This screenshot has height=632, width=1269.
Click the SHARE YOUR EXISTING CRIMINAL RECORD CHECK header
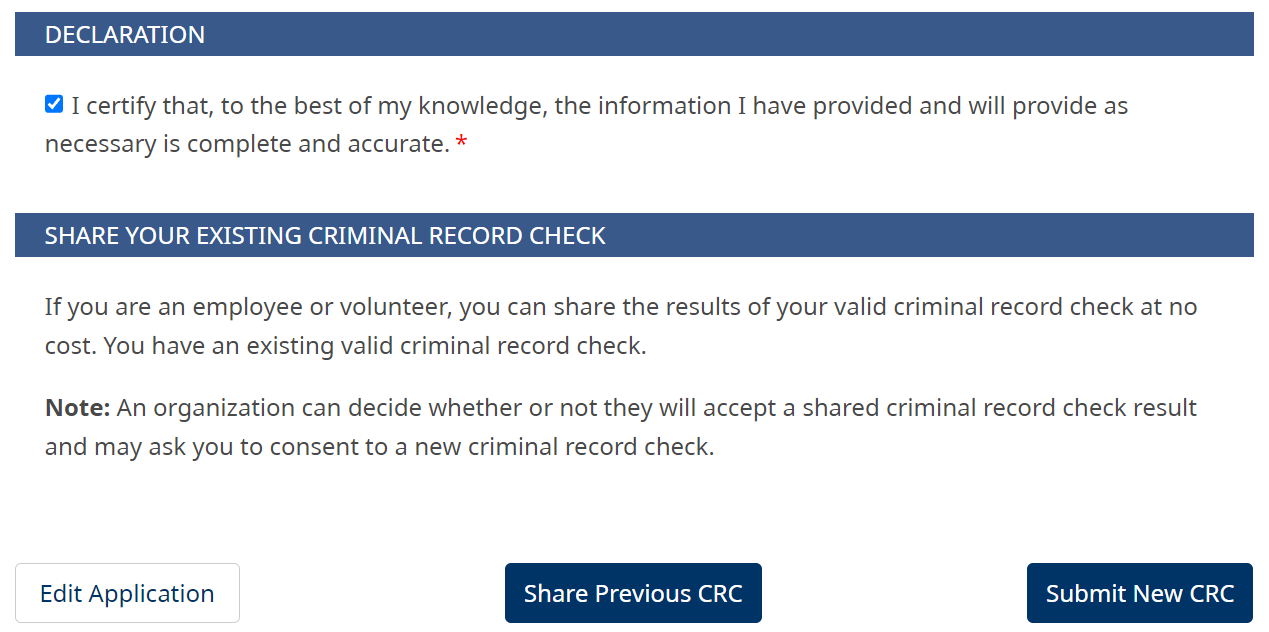[x=324, y=235]
